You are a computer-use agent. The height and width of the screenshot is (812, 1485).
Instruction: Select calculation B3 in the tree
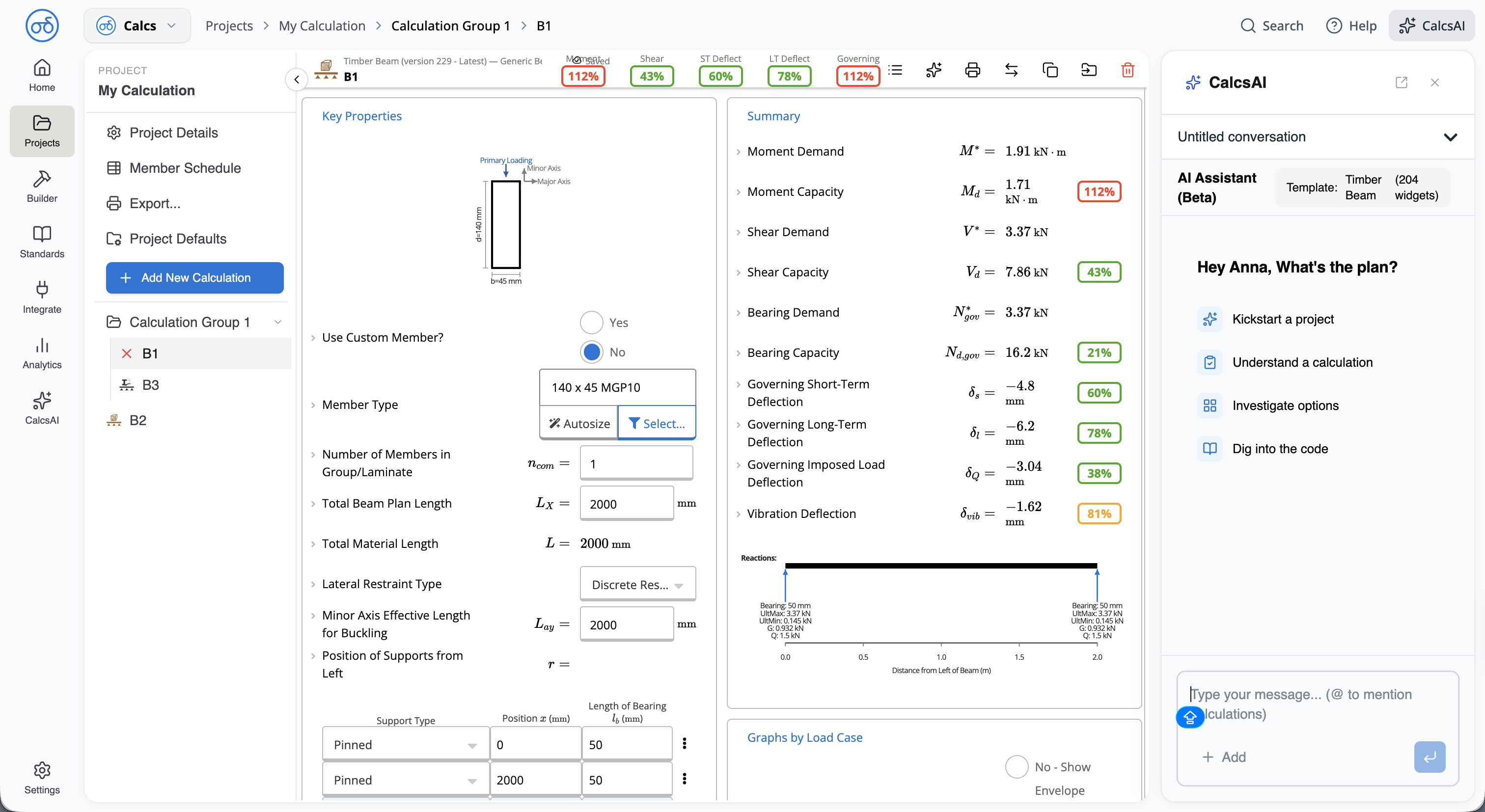point(150,384)
